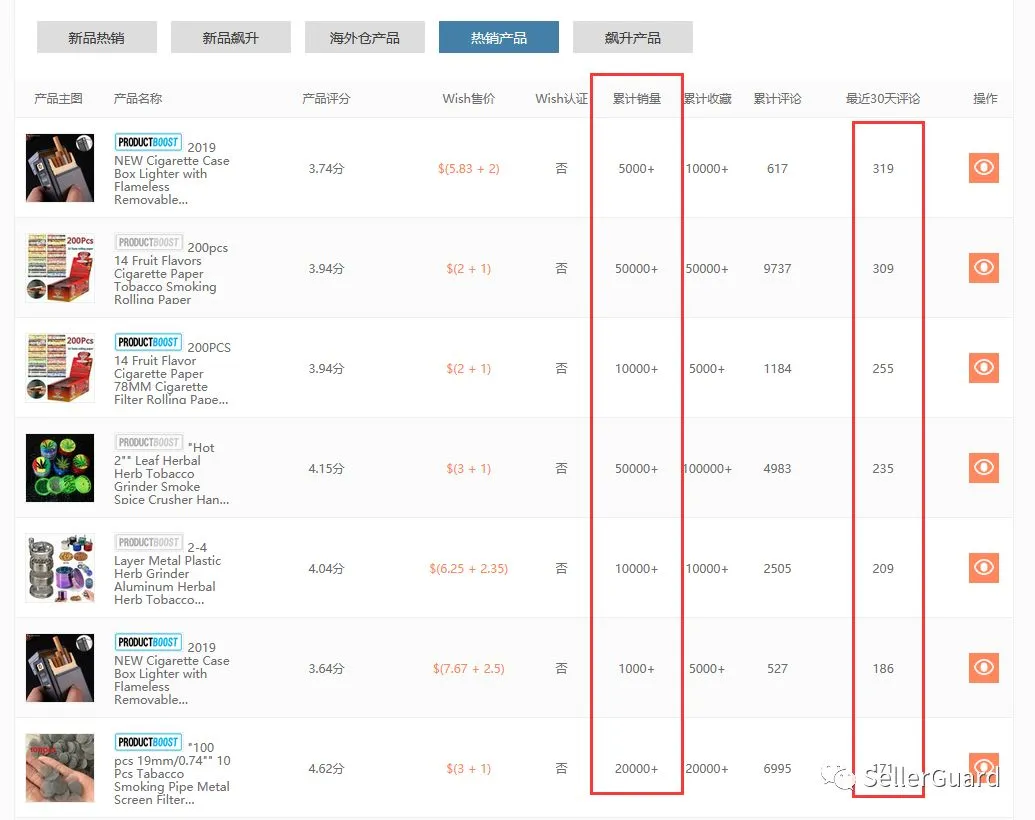Click herb grinder product thumbnail with green leaves
Screen dimensions: 1035x820
coord(60,467)
